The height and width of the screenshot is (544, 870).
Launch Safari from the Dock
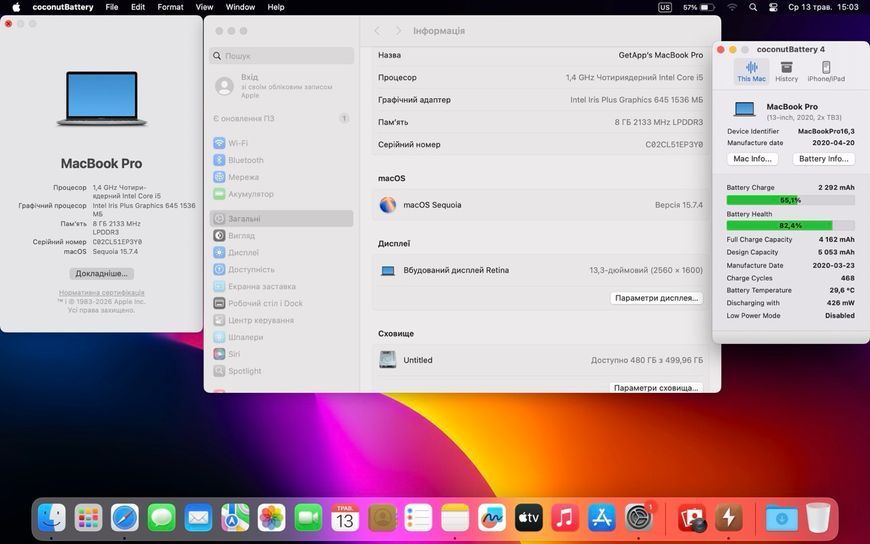(125, 518)
